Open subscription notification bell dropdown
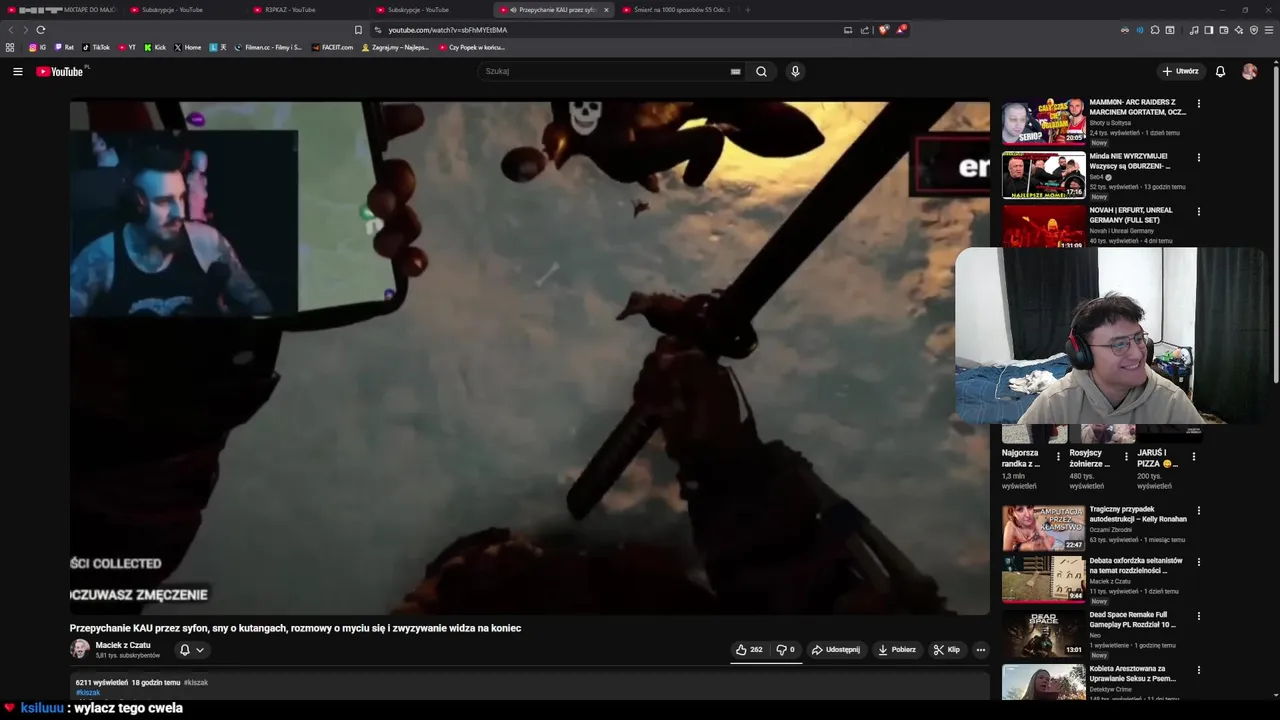The width and height of the screenshot is (1280, 720). [x=191, y=649]
